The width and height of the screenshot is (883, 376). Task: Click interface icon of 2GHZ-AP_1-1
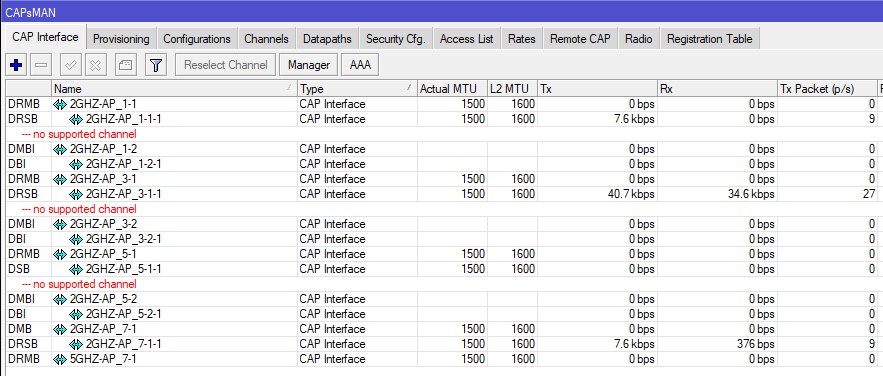60,104
